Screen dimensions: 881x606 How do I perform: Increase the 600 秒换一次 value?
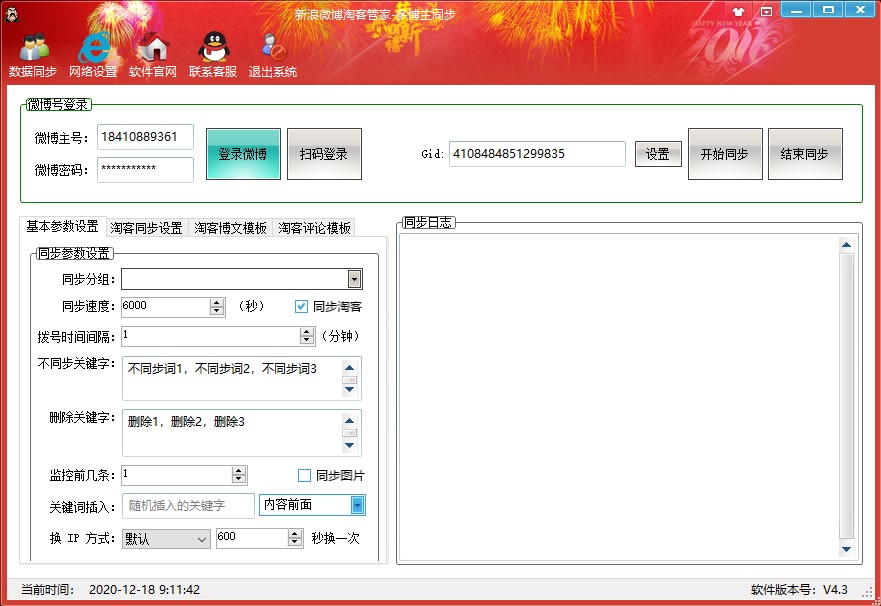[295, 534]
